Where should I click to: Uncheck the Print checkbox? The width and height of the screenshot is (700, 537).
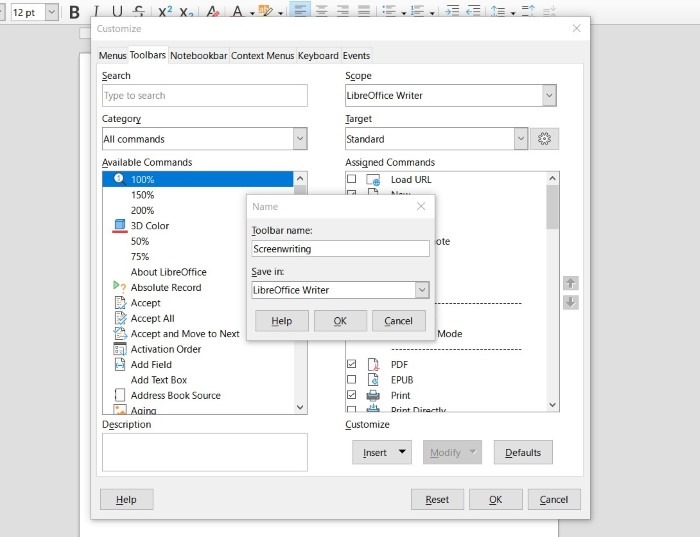coord(352,395)
